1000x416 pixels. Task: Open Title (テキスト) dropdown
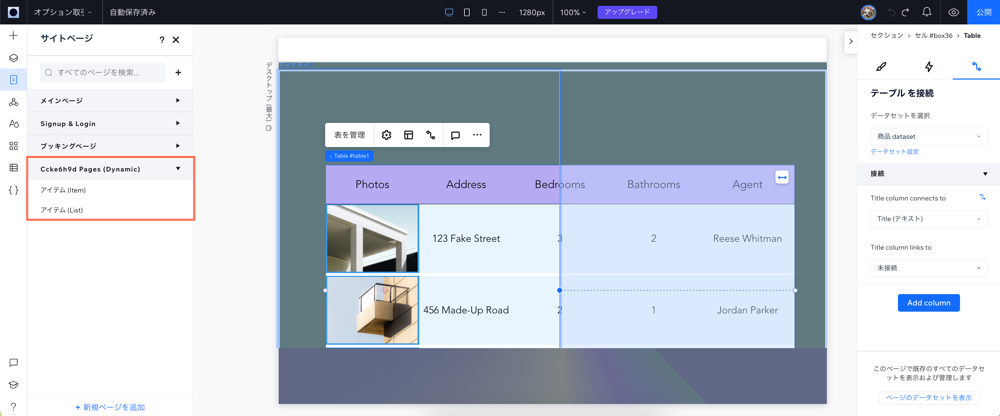929,219
